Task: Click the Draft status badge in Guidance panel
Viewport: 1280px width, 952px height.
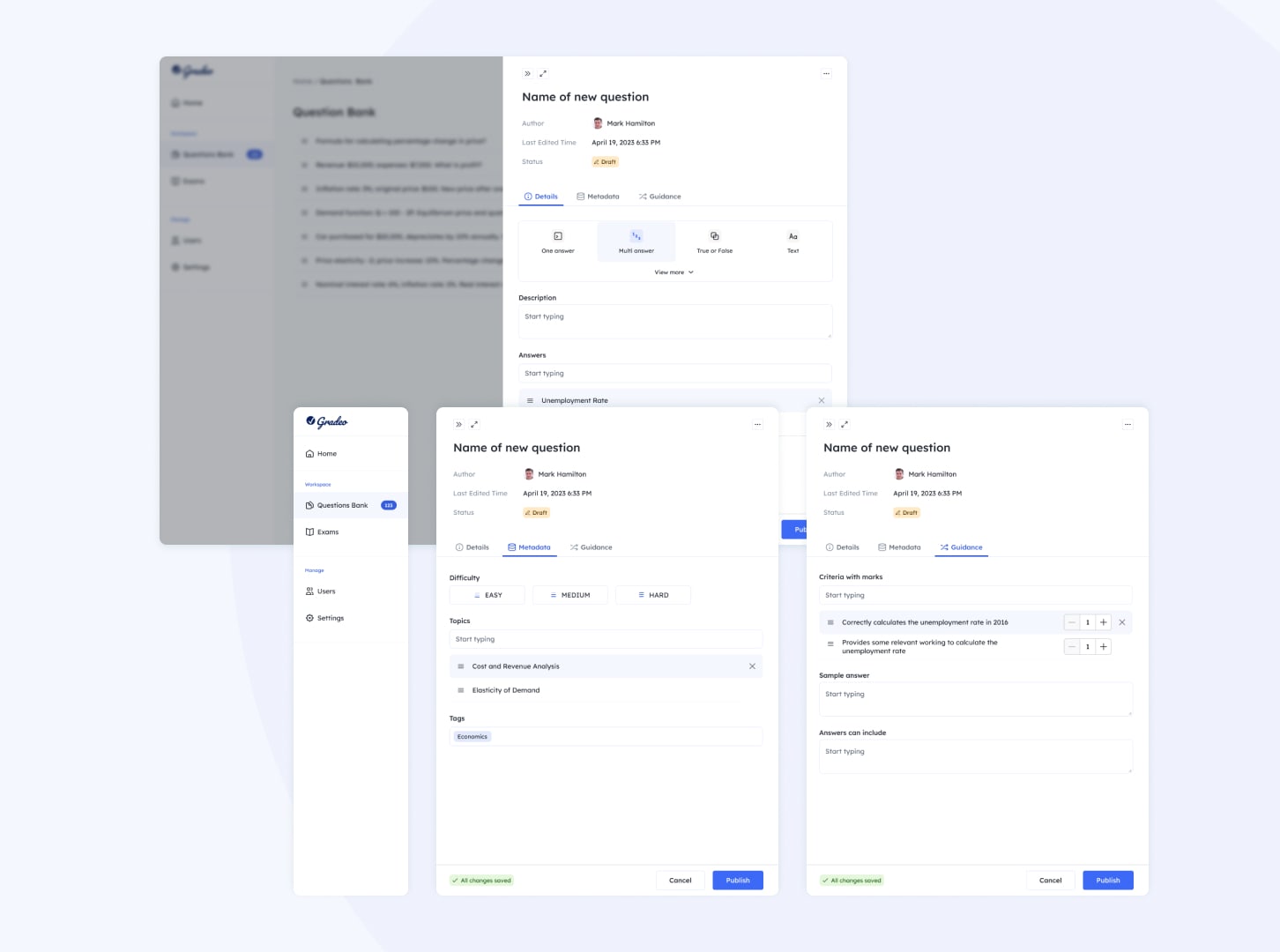Action: (906, 513)
